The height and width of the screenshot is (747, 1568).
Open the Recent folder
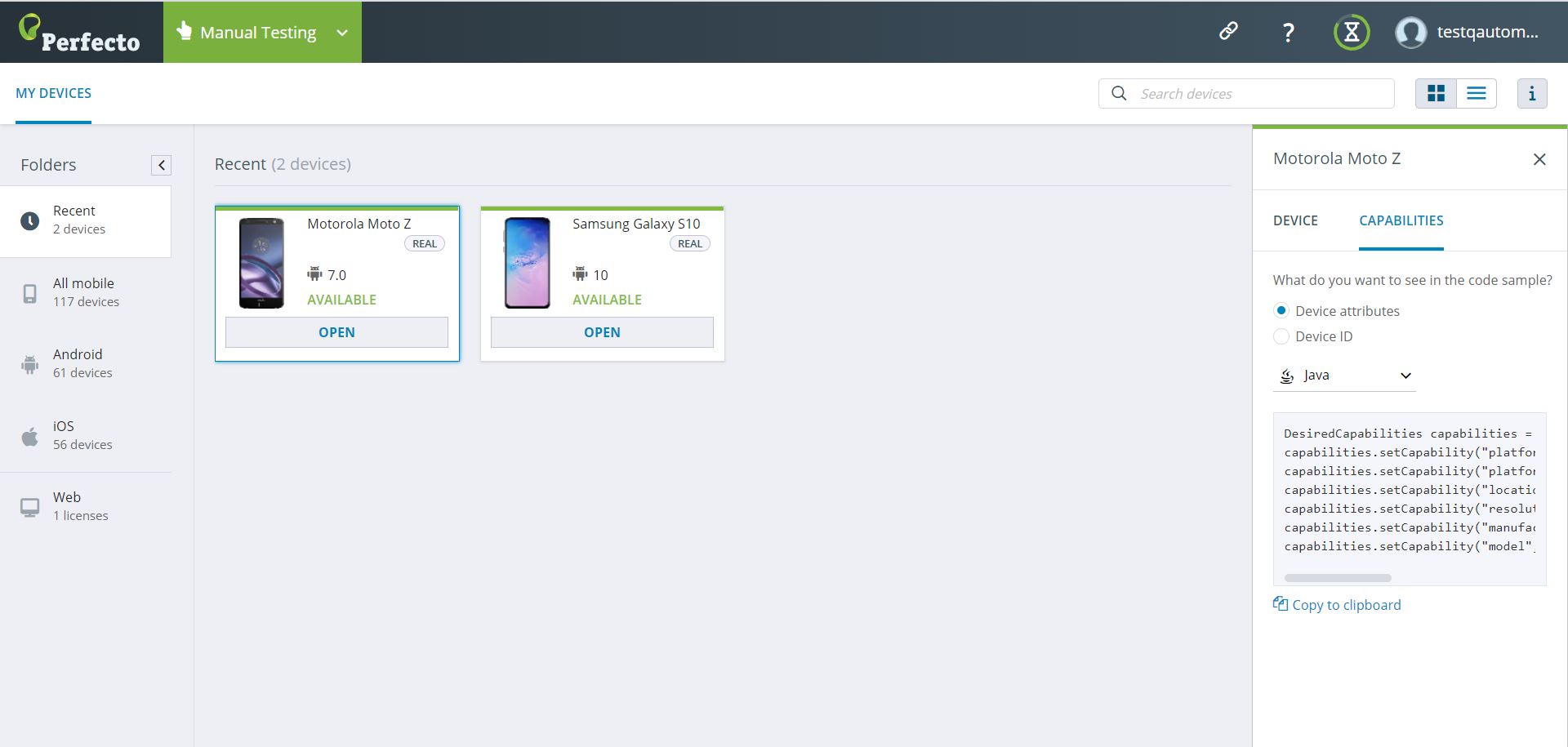click(x=86, y=220)
